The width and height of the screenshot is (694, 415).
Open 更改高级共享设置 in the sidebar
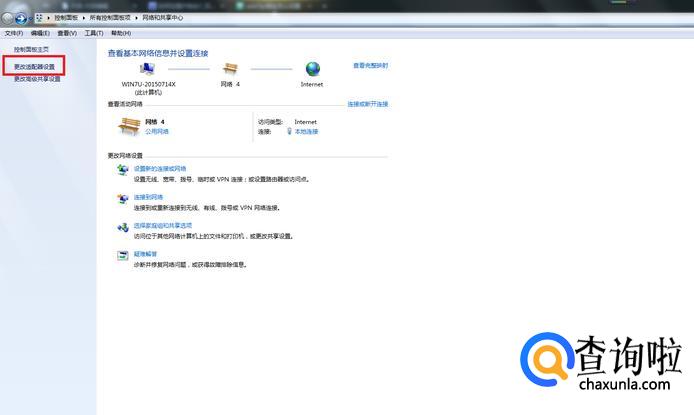[x=37, y=78]
